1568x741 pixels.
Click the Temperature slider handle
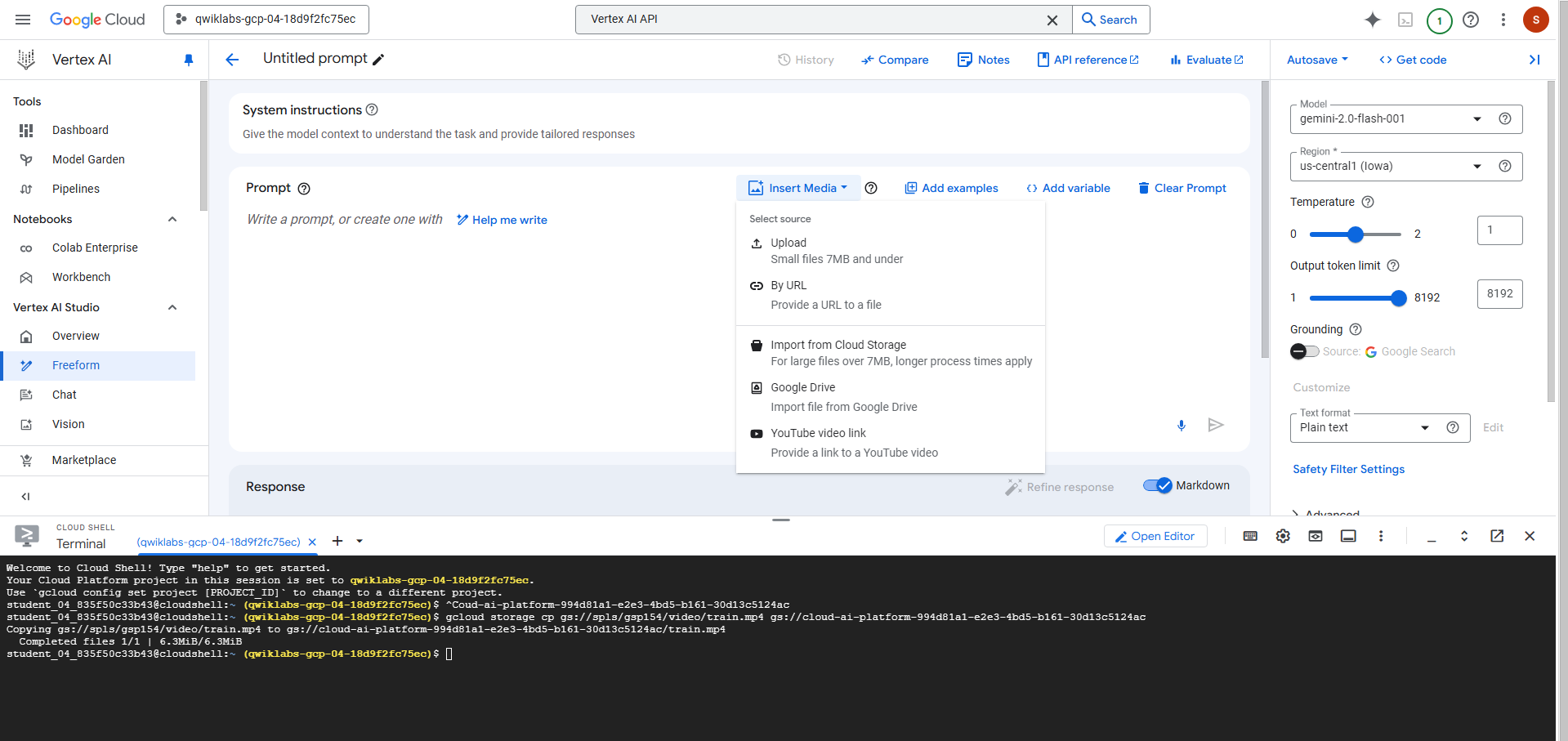coord(1356,234)
